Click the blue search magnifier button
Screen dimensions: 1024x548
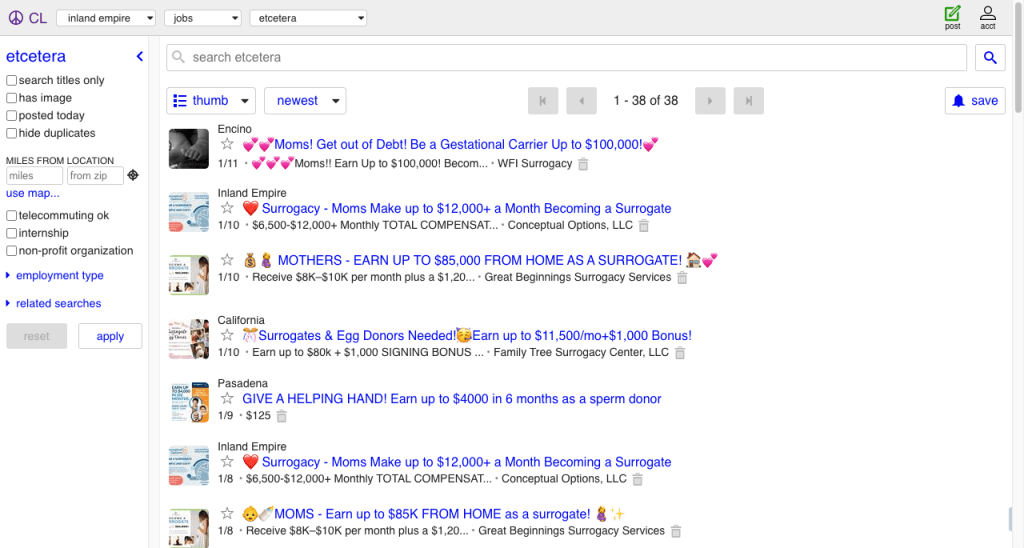point(990,58)
